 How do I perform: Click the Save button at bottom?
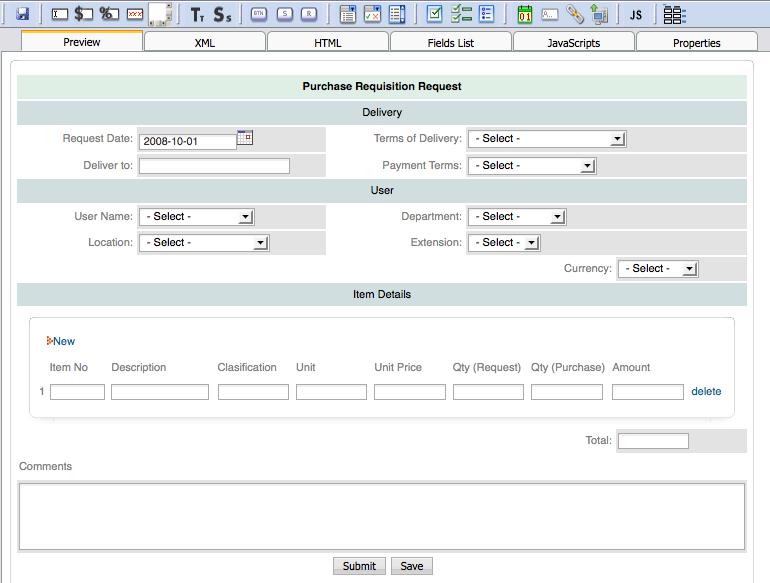click(x=412, y=566)
